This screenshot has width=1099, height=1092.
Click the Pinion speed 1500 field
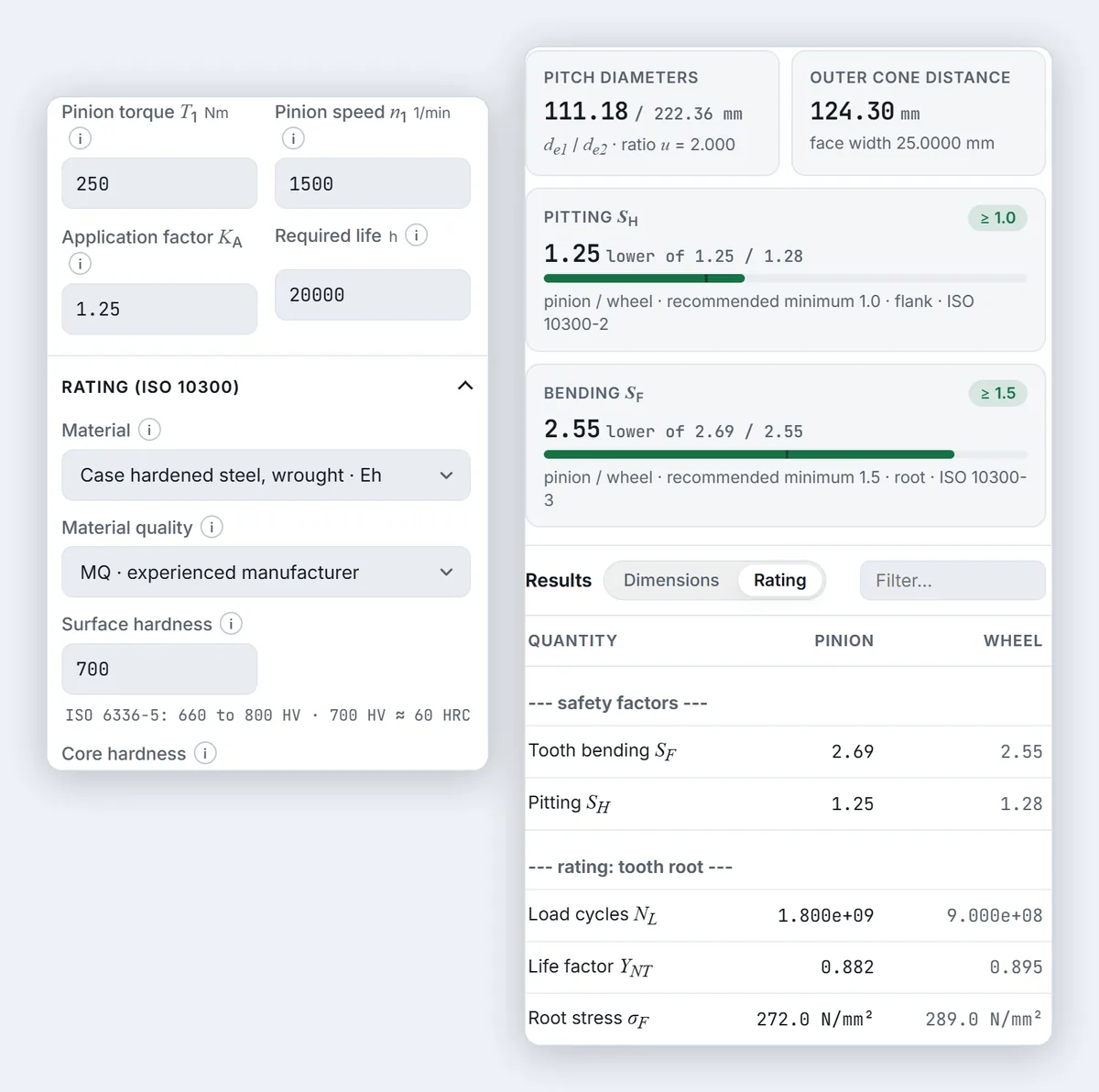coord(373,183)
